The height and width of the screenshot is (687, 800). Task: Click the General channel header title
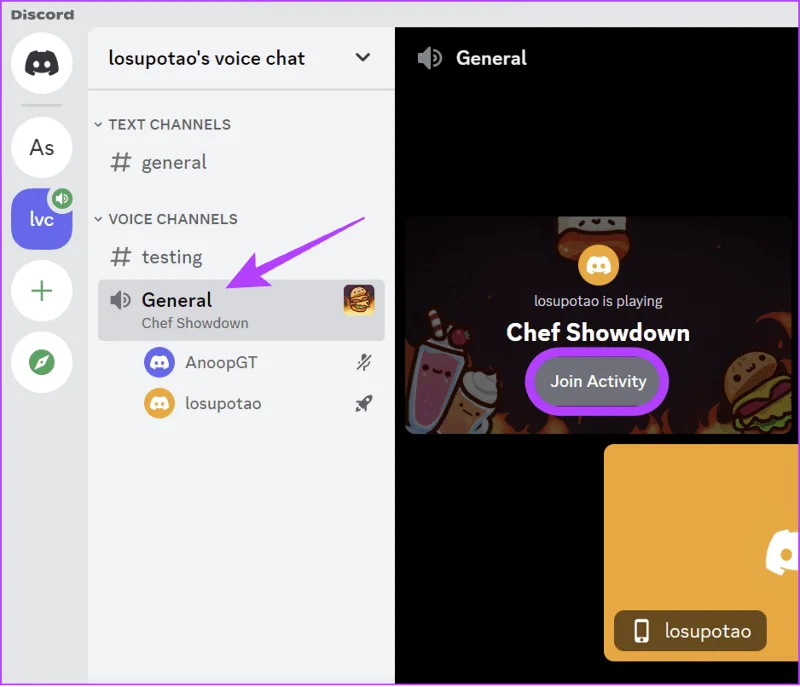click(491, 58)
